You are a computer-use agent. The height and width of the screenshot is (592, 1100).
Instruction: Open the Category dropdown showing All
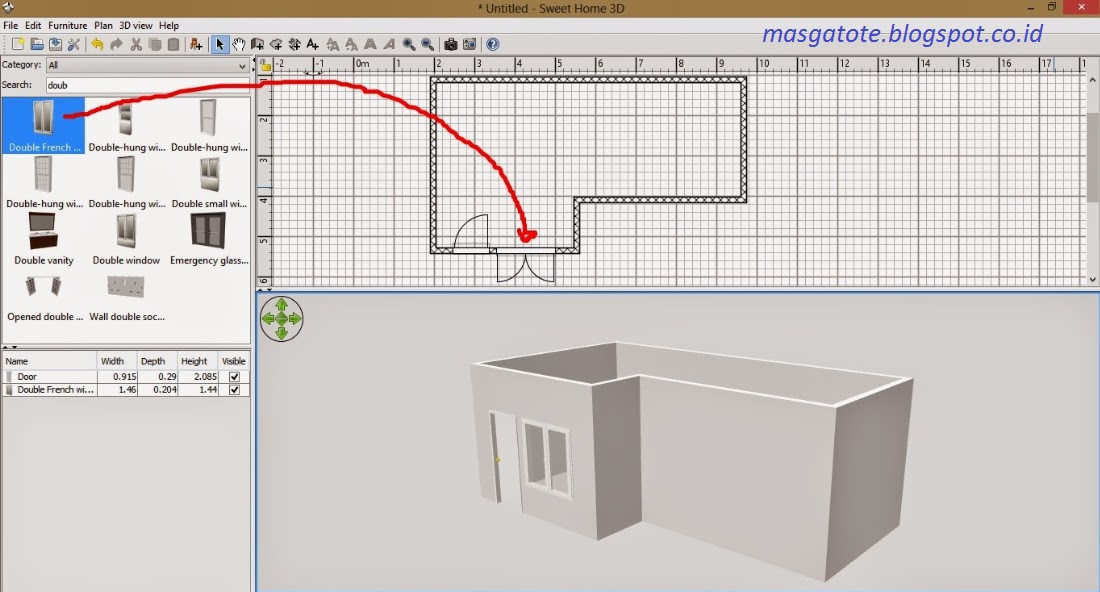pyautogui.click(x=239, y=65)
